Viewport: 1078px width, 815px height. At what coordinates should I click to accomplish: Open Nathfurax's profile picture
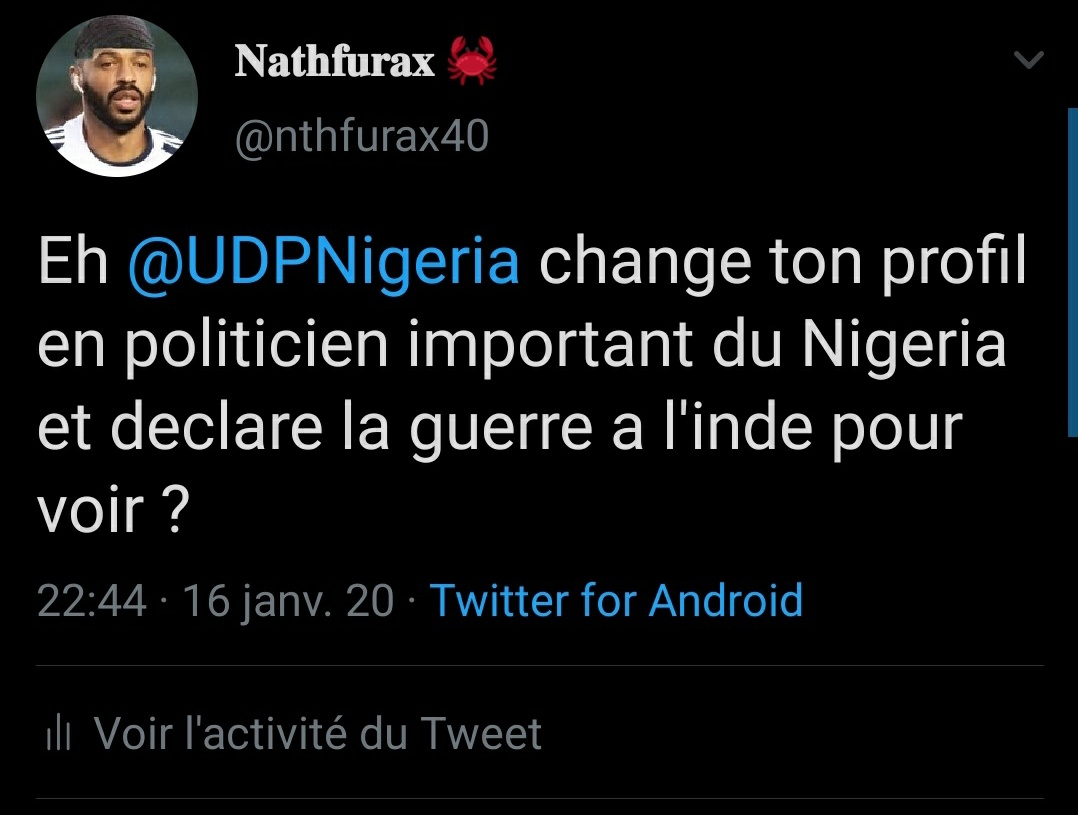coord(117,96)
